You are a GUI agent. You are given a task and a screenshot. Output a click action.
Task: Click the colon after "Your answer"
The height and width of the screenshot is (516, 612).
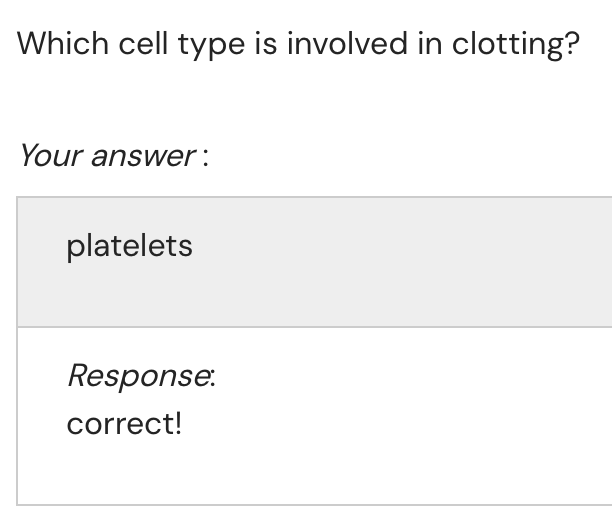click(x=205, y=158)
